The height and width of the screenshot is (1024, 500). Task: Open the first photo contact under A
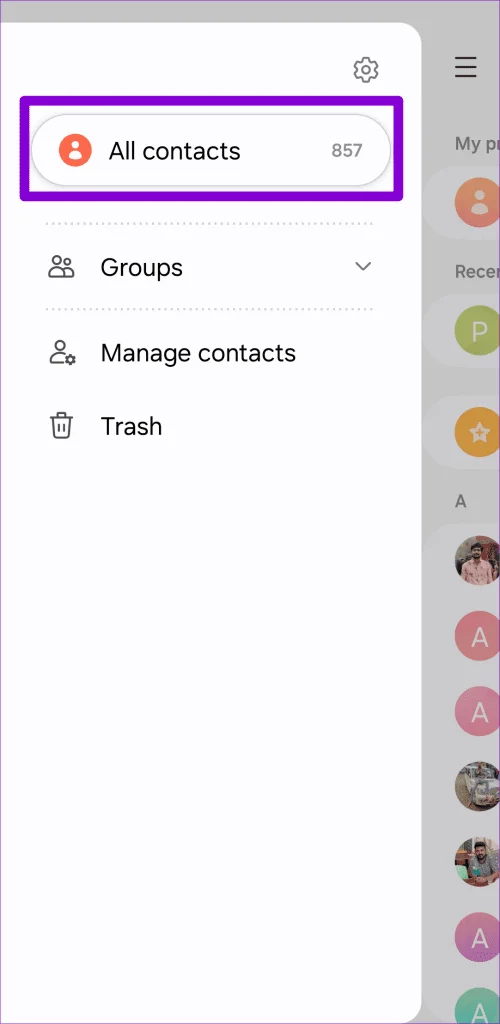pos(478,560)
